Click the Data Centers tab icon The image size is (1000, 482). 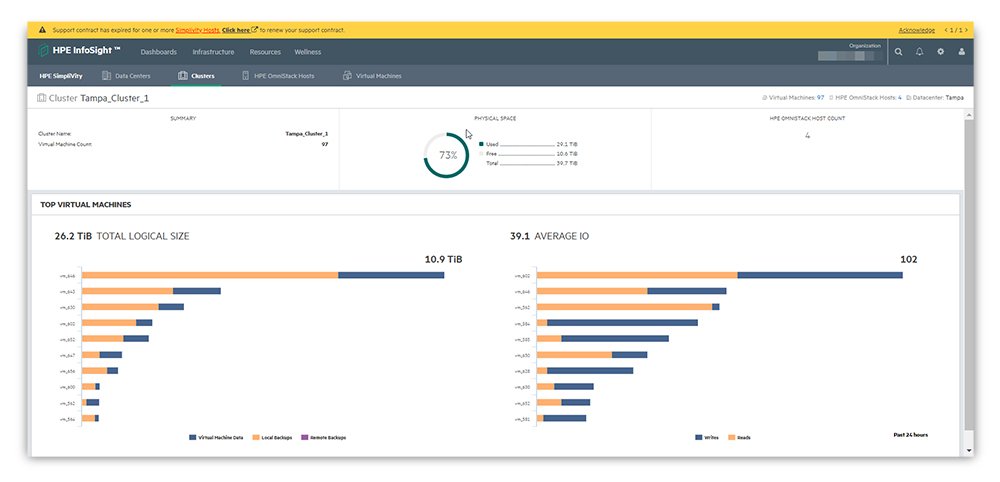point(109,76)
